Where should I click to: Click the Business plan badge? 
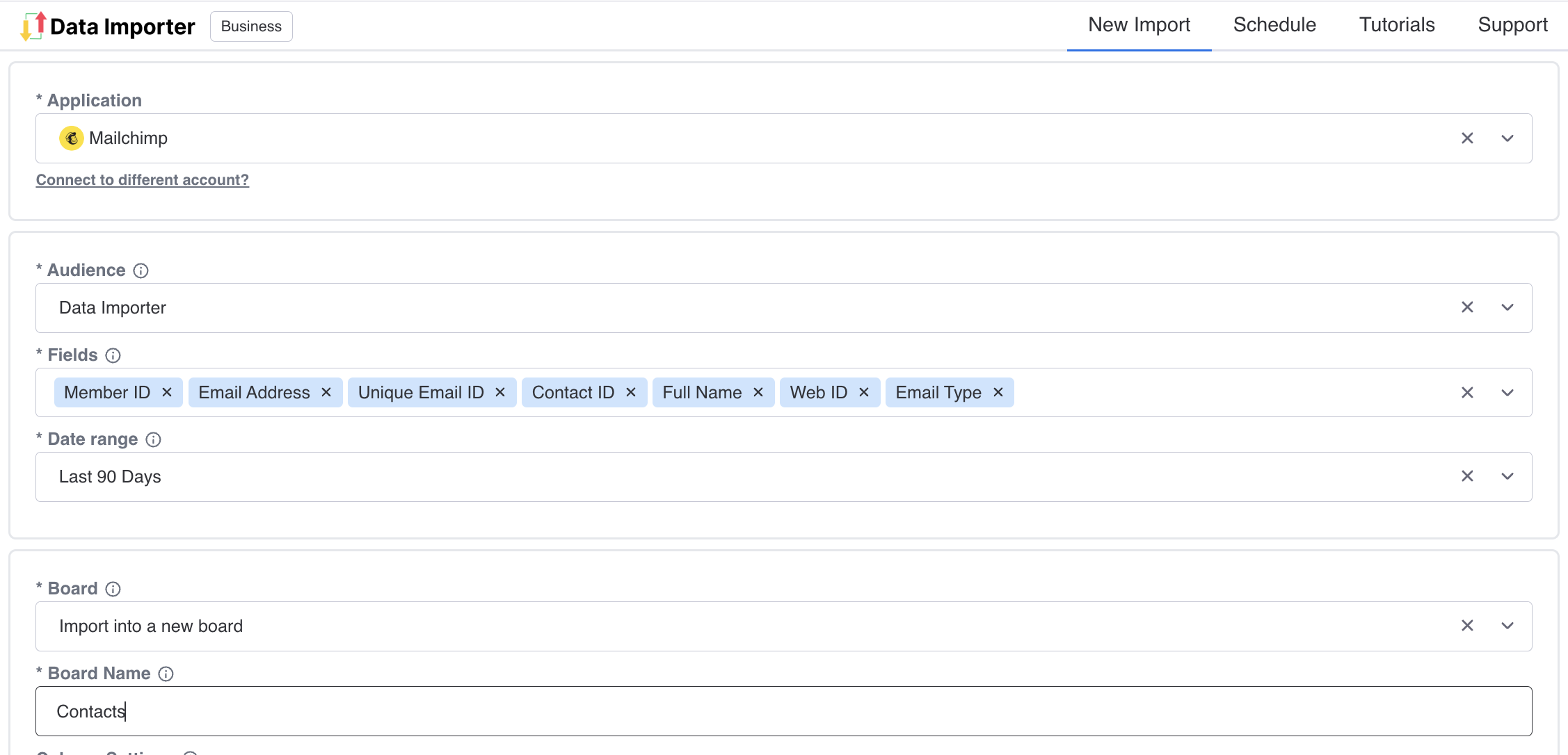point(251,26)
